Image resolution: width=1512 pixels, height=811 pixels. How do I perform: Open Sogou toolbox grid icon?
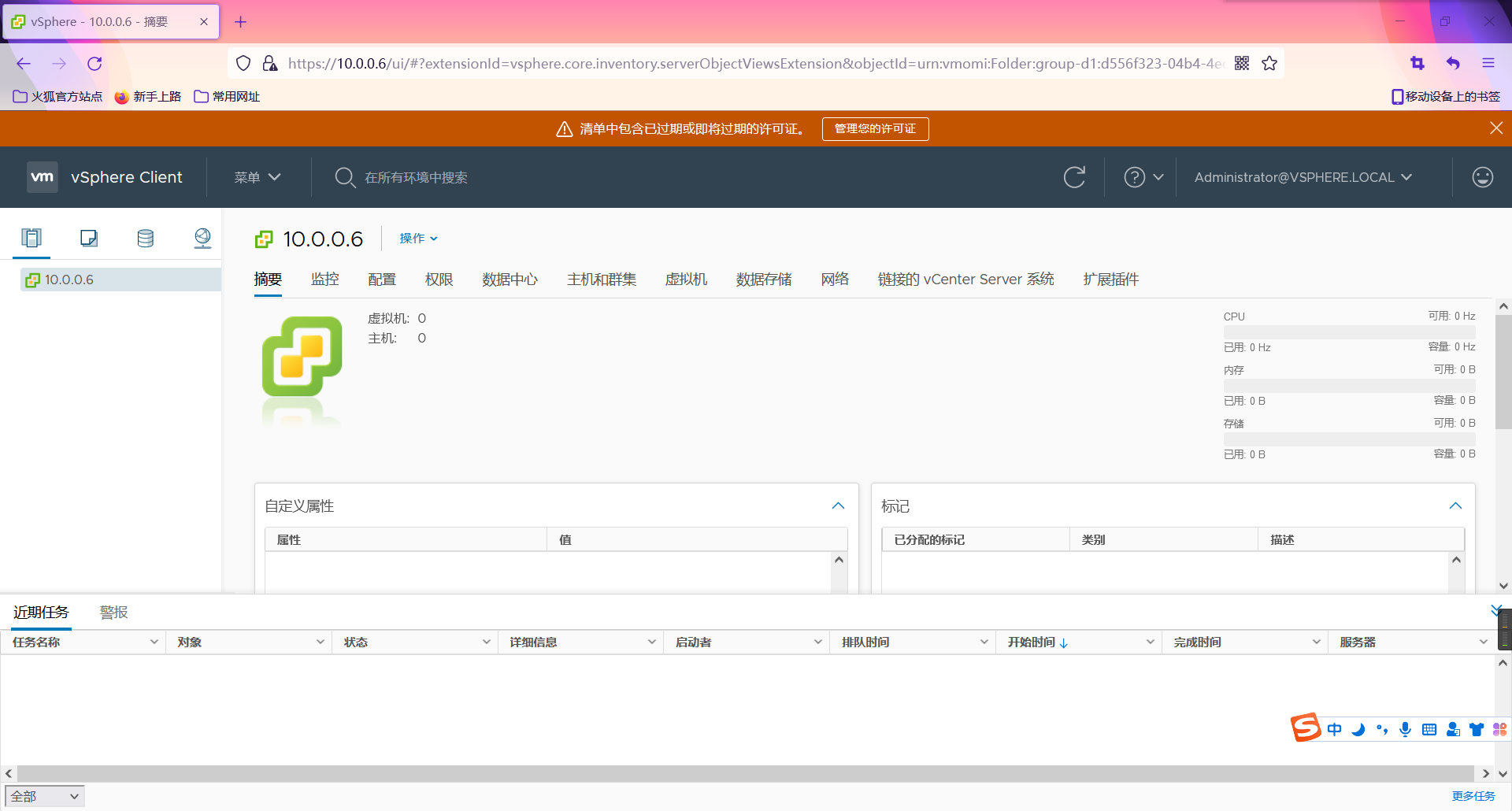point(1499,729)
